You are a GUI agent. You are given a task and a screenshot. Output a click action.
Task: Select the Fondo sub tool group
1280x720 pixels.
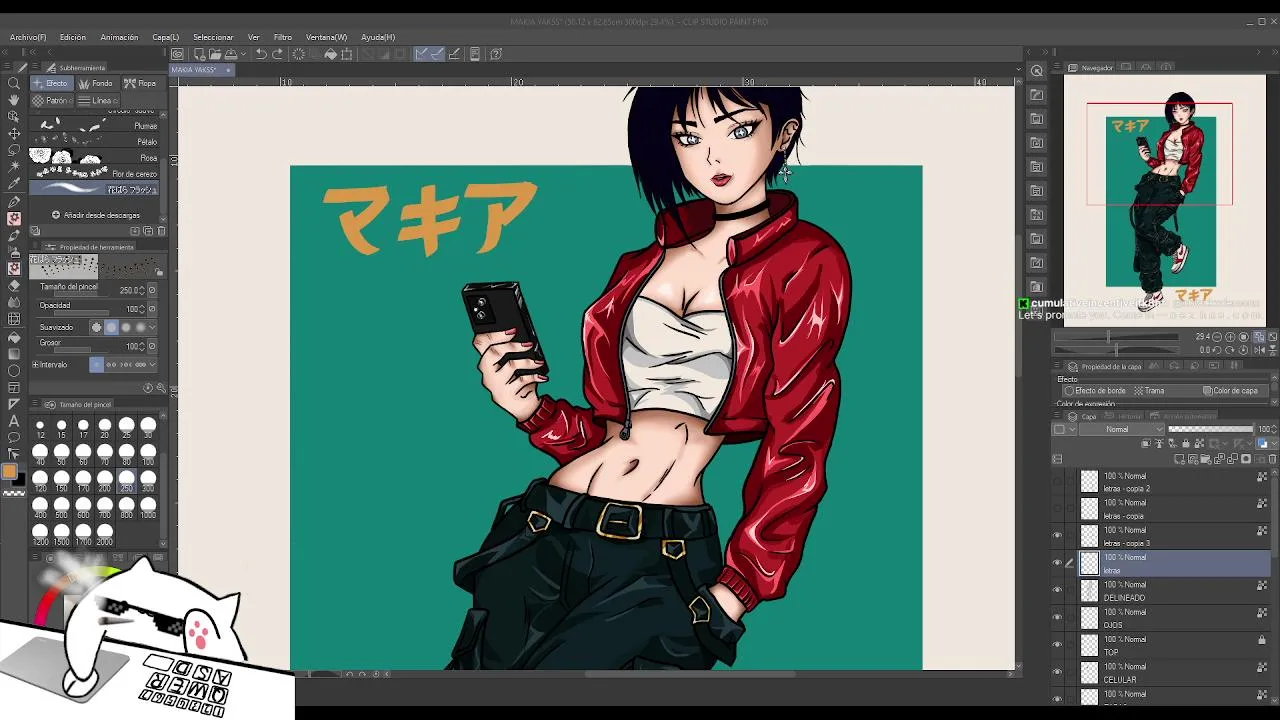tap(96, 83)
